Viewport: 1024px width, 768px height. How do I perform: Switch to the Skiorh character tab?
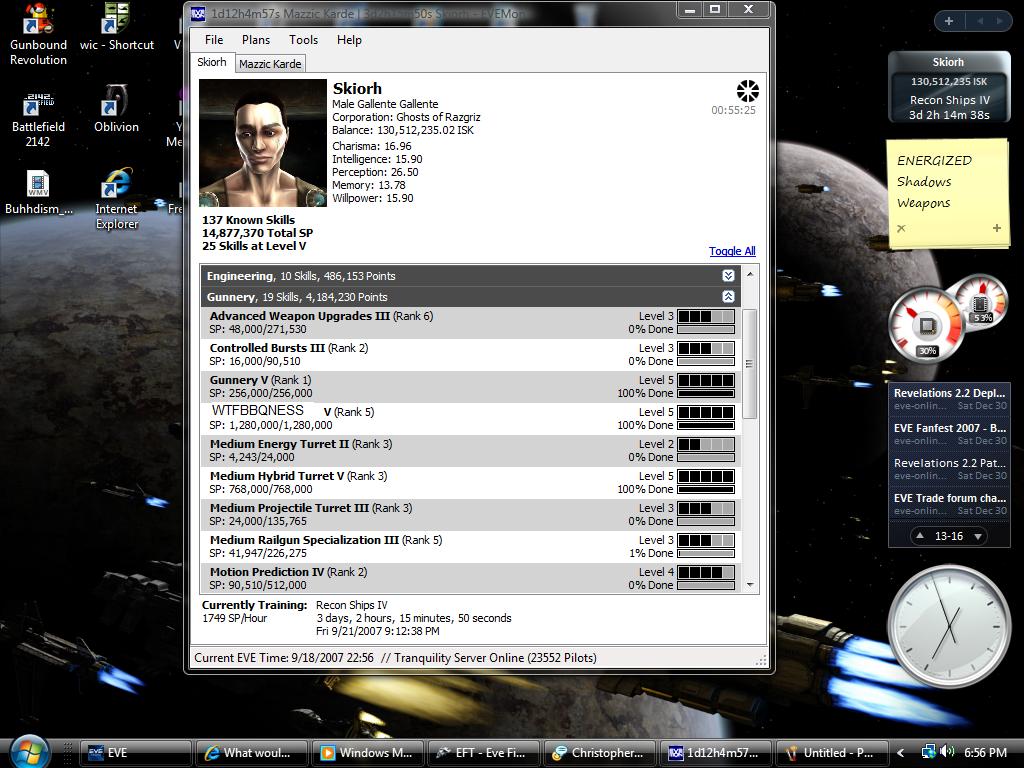(x=212, y=62)
